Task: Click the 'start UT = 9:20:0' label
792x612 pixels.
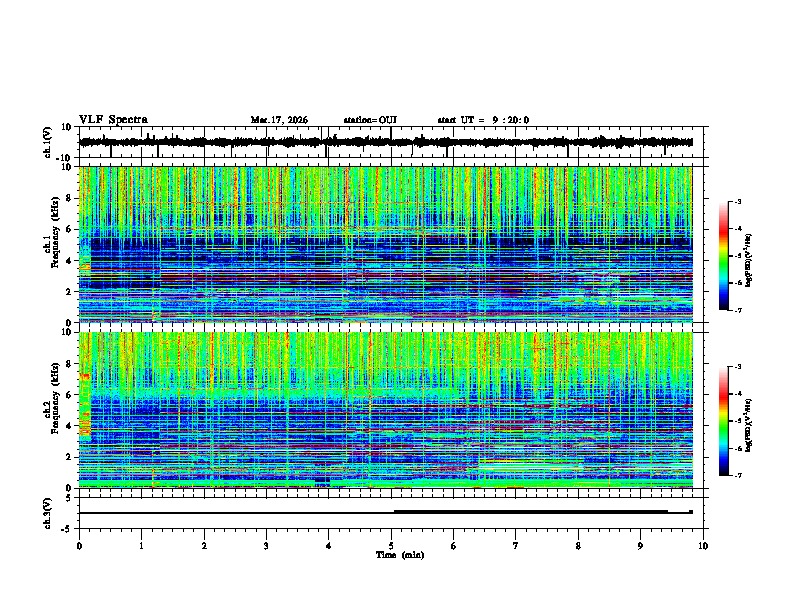Action: click(483, 120)
